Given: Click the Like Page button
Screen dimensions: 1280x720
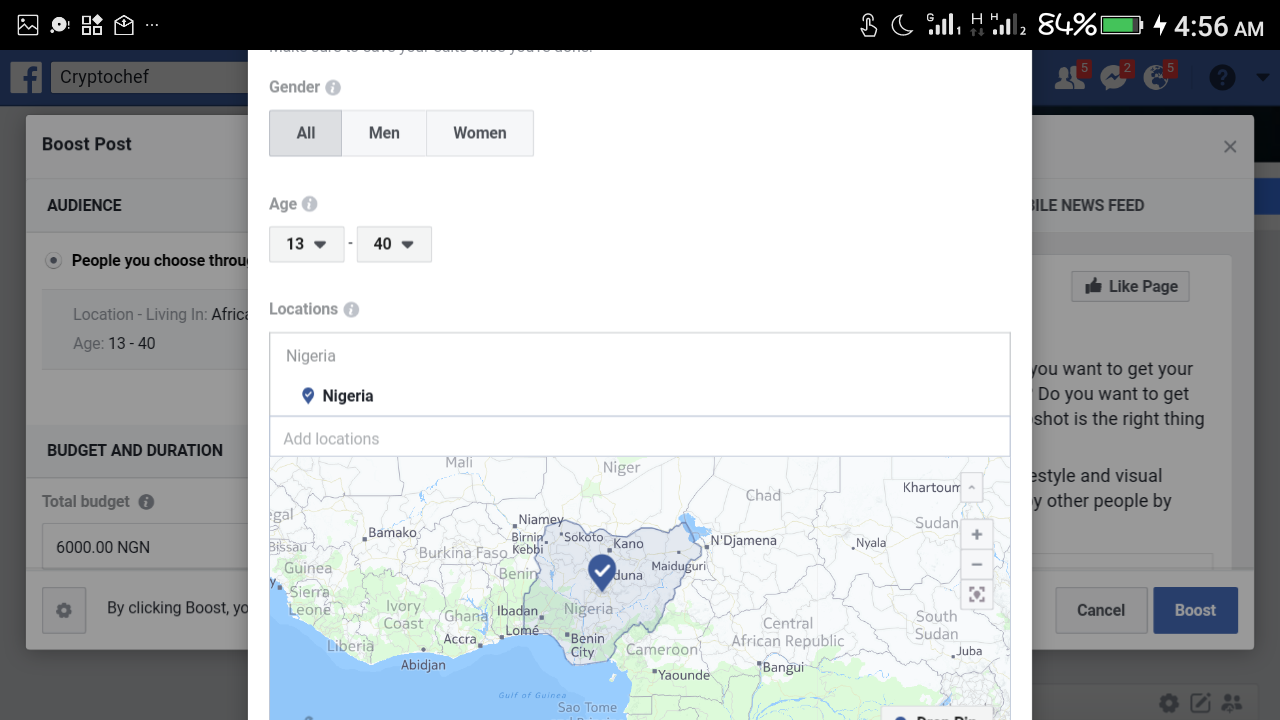Looking at the screenshot, I should (x=1130, y=286).
